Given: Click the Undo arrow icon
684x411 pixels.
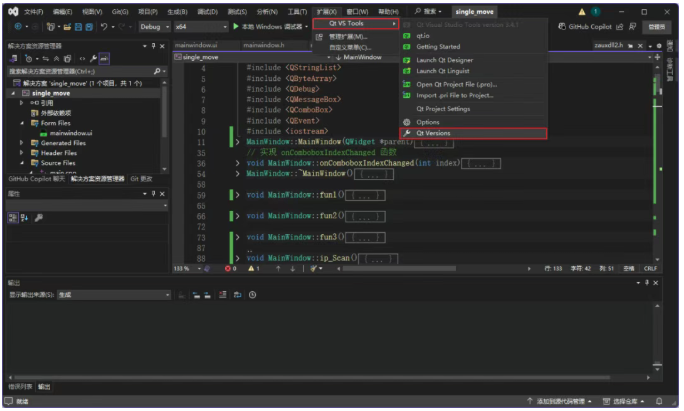Looking at the screenshot, I should pos(104,27).
